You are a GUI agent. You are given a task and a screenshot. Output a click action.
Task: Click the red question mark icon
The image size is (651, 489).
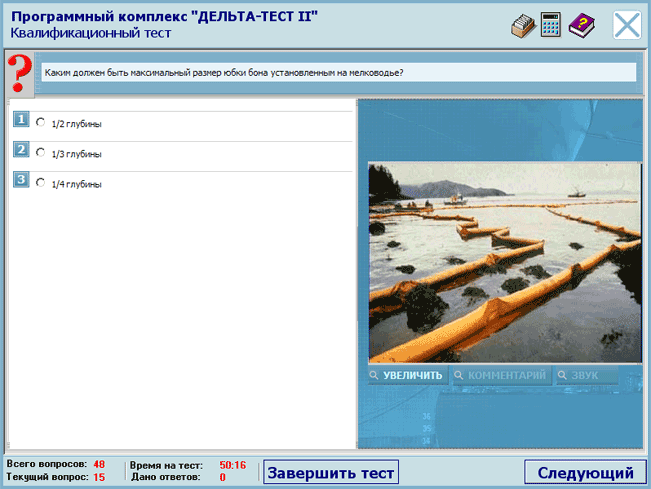click(20, 73)
